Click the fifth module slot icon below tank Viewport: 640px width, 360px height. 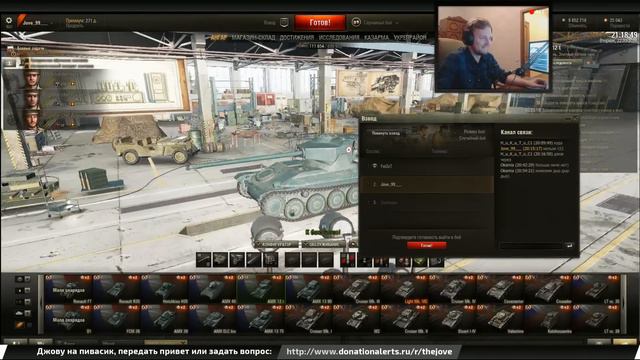[x=270, y=260]
